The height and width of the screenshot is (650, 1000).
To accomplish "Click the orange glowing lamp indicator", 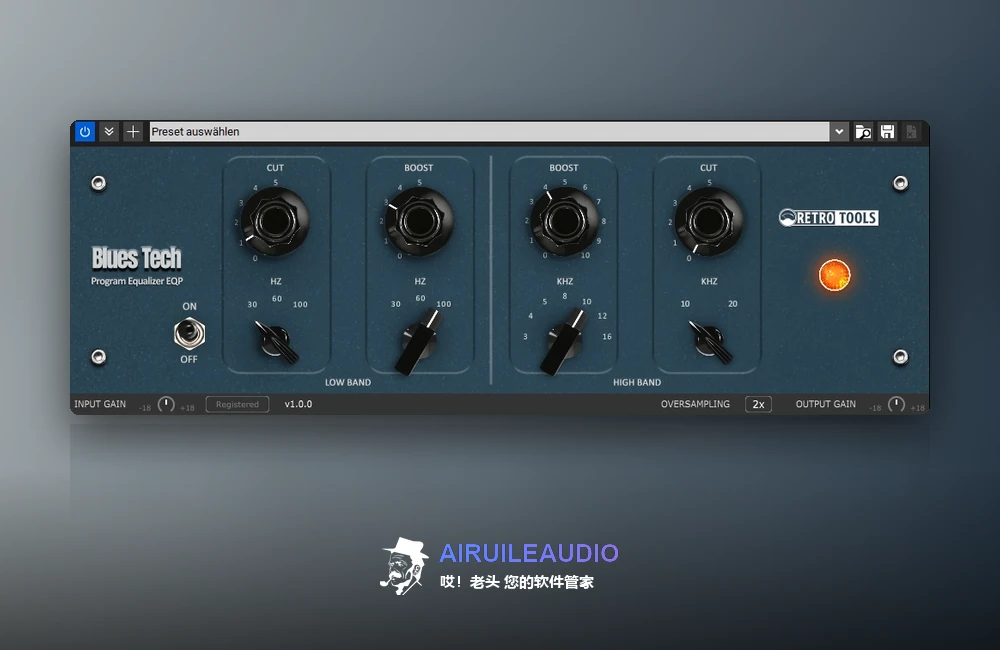I will point(834,275).
